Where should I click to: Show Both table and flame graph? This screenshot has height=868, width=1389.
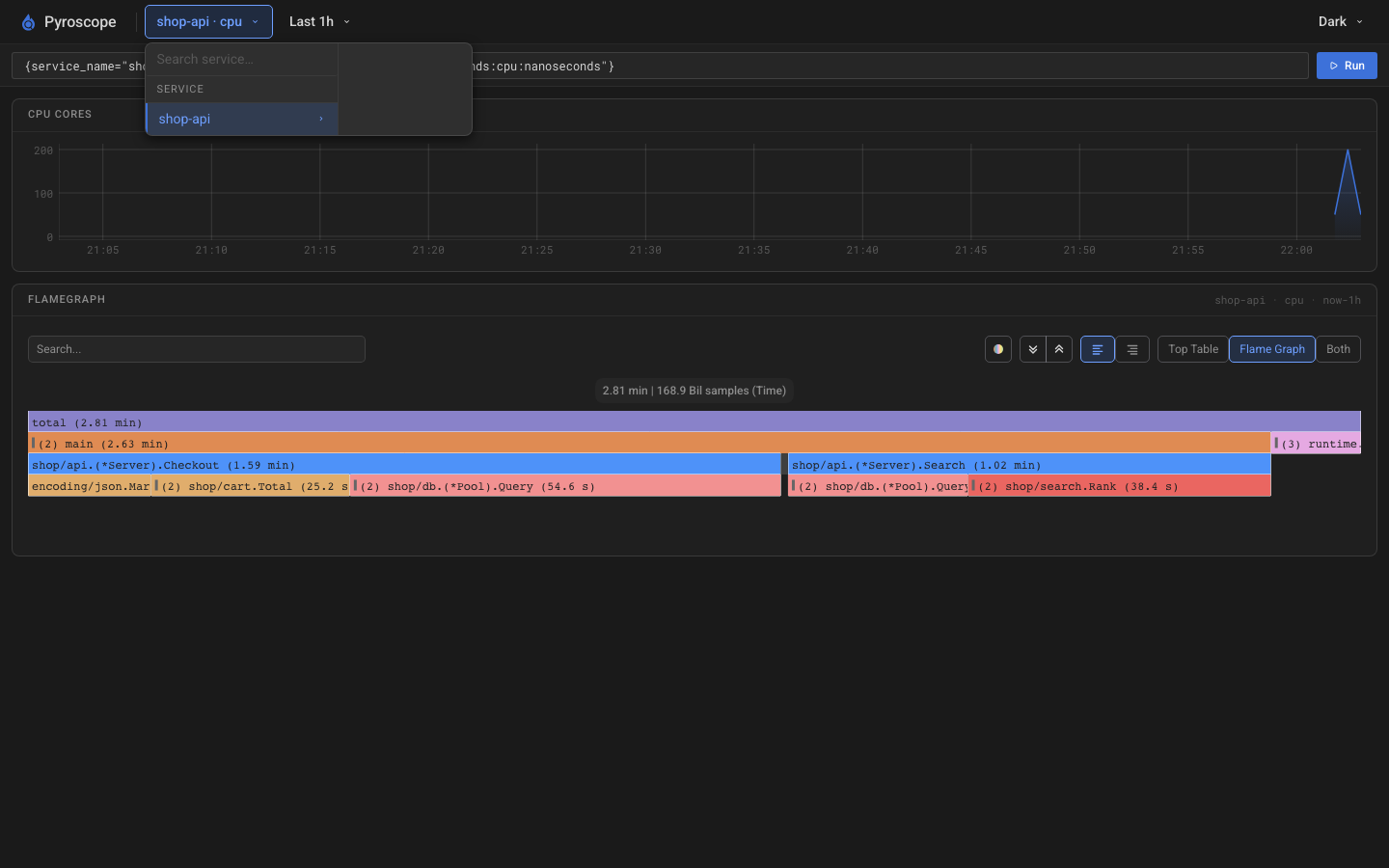tap(1338, 349)
